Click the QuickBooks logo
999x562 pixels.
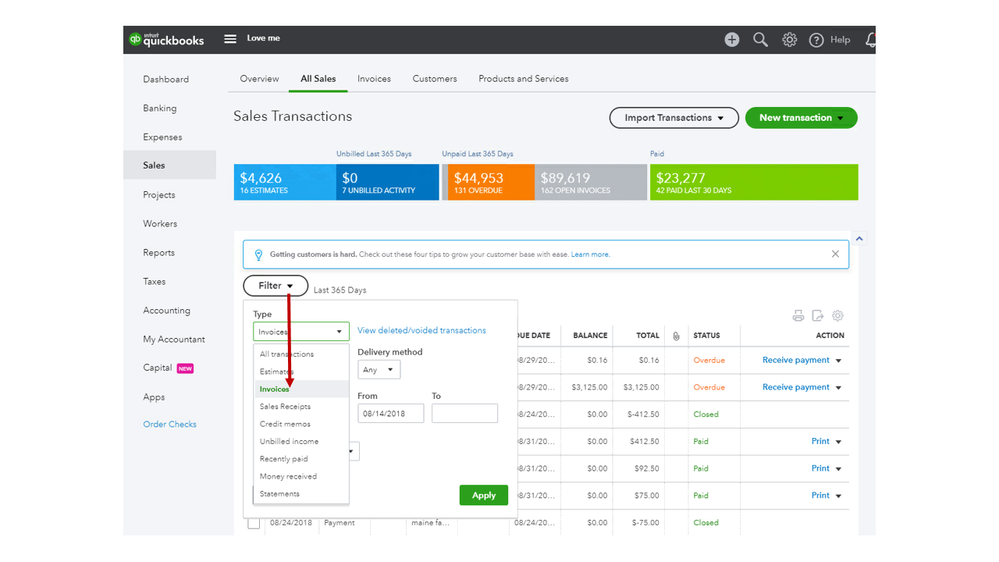point(166,40)
